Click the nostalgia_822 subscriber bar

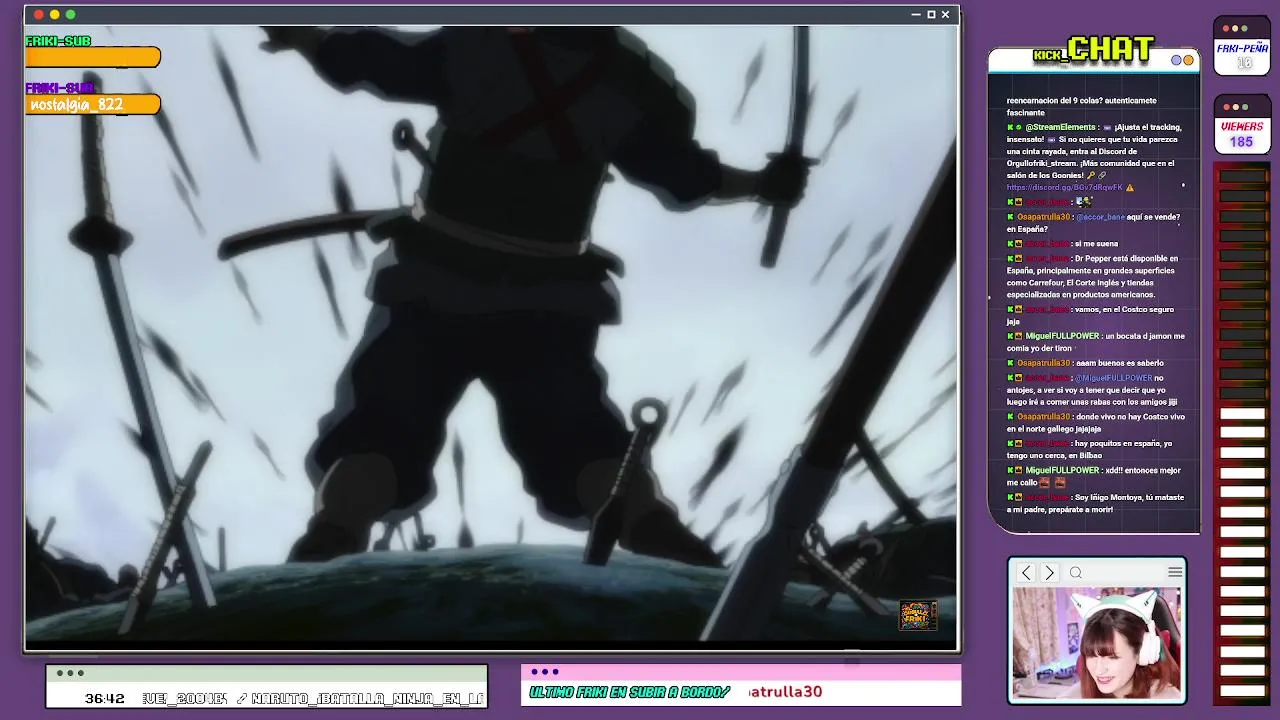click(92, 104)
